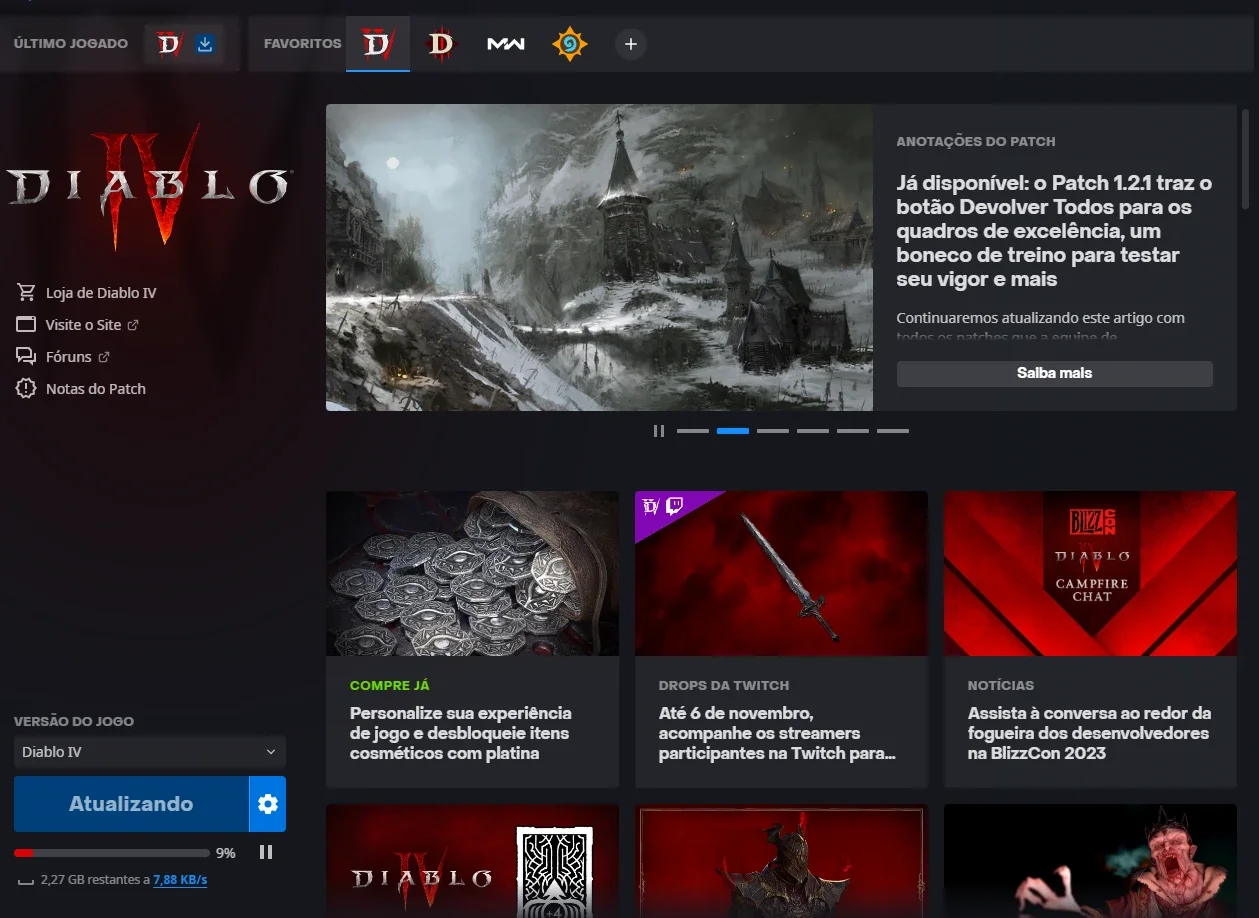Image resolution: width=1259 pixels, height=918 pixels.
Task: Open game settings gear beside Atualizando
Action: 267,804
